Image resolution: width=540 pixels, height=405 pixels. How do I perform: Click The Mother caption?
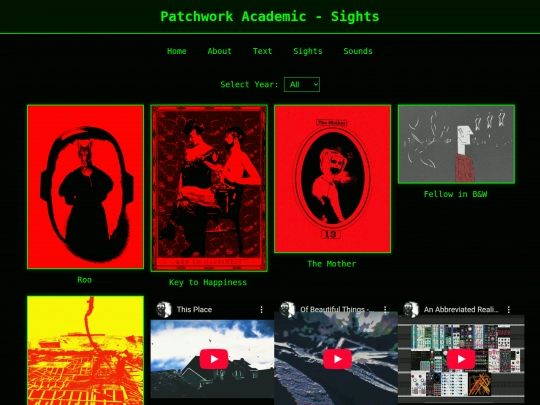[332, 264]
